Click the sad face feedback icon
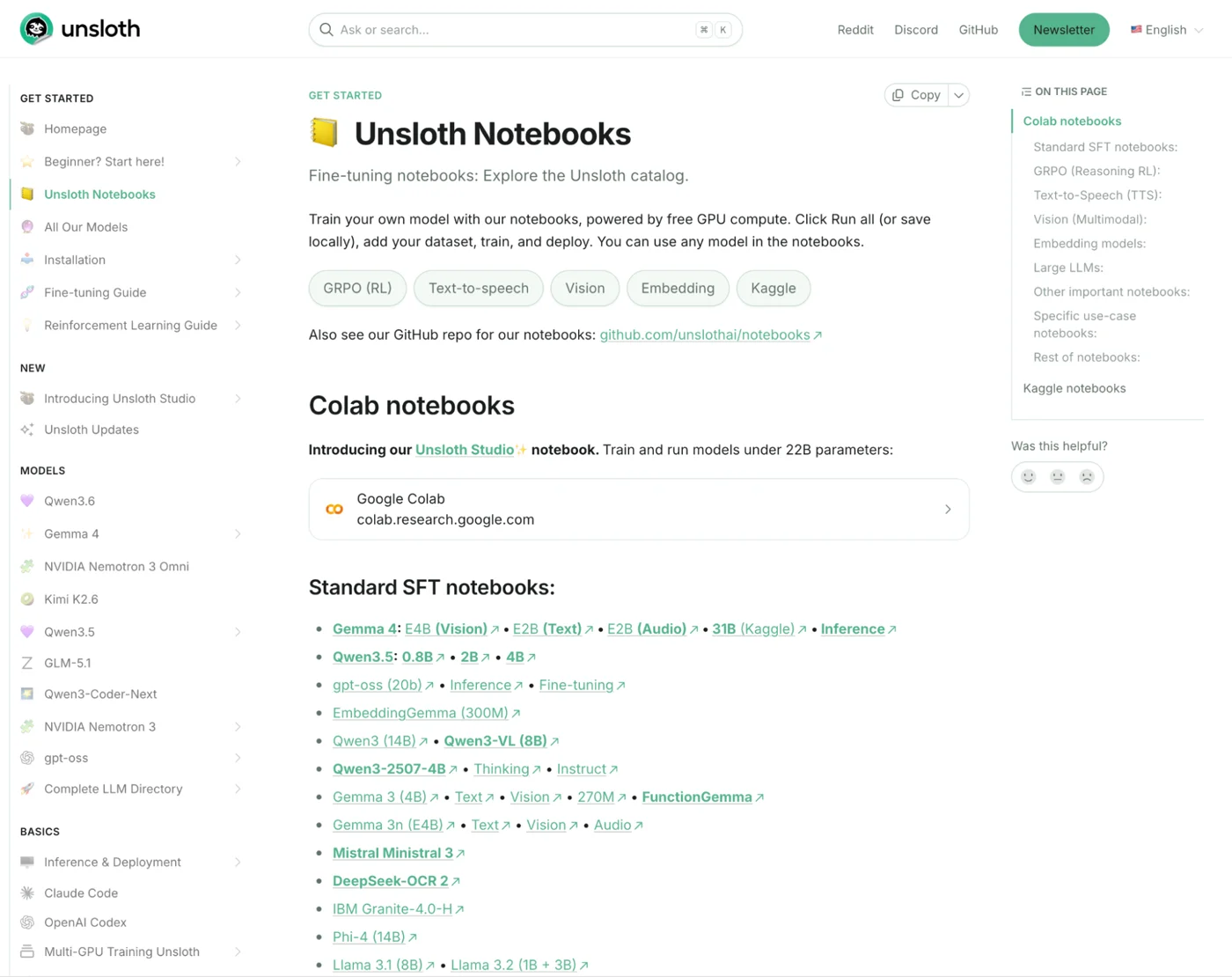The height and width of the screenshot is (977, 1232). point(1087,476)
